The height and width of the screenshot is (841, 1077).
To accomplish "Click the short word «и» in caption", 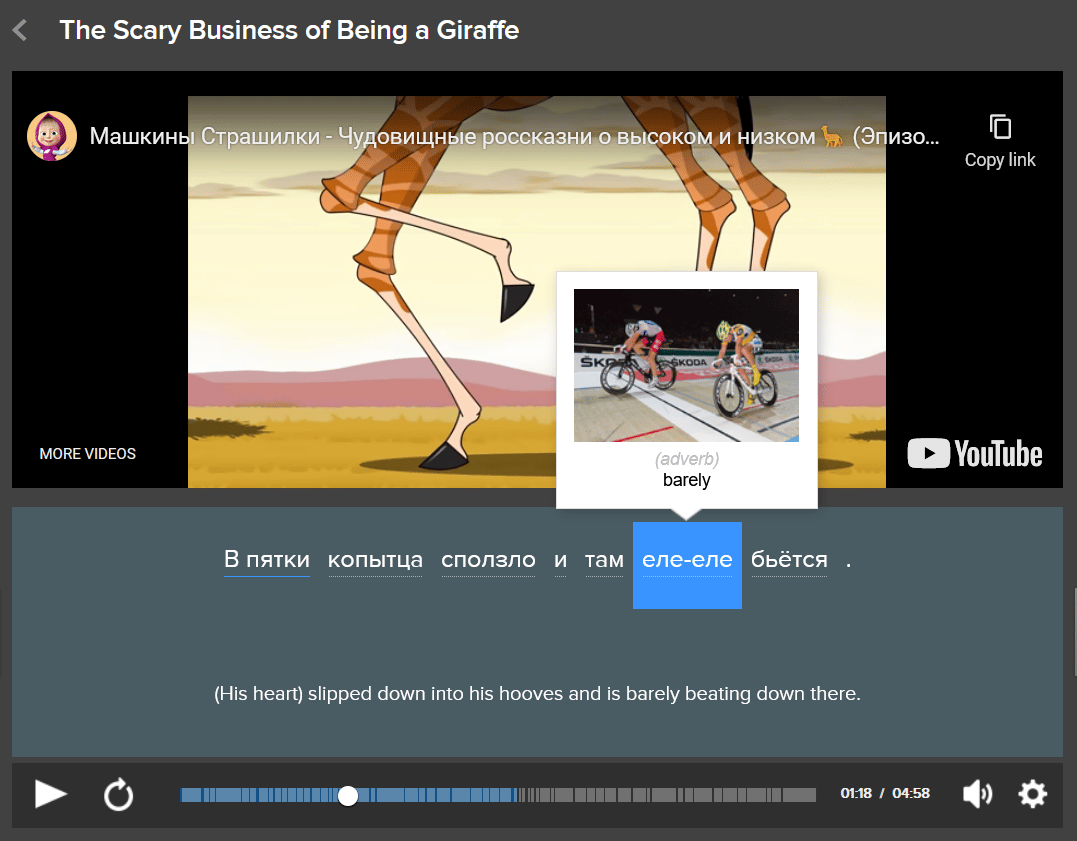I will (x=560, y=560).
